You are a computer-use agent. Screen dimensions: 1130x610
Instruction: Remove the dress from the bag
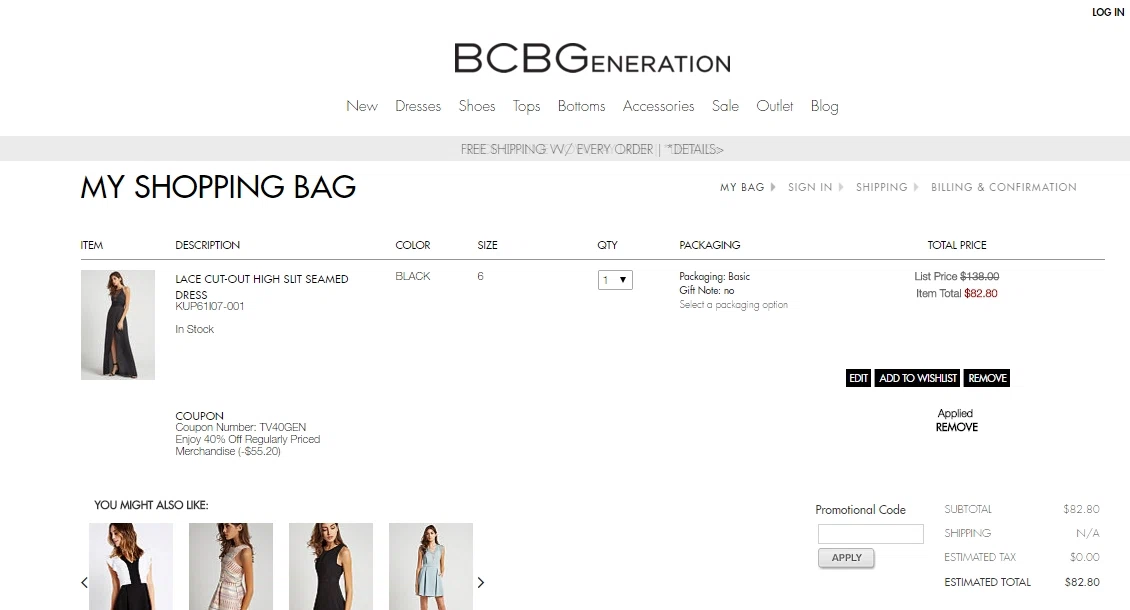click(987, 378)
